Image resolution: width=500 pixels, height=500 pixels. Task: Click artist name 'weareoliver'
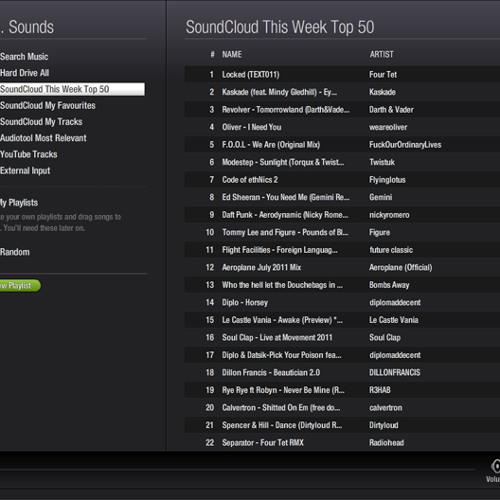(388, 127)
